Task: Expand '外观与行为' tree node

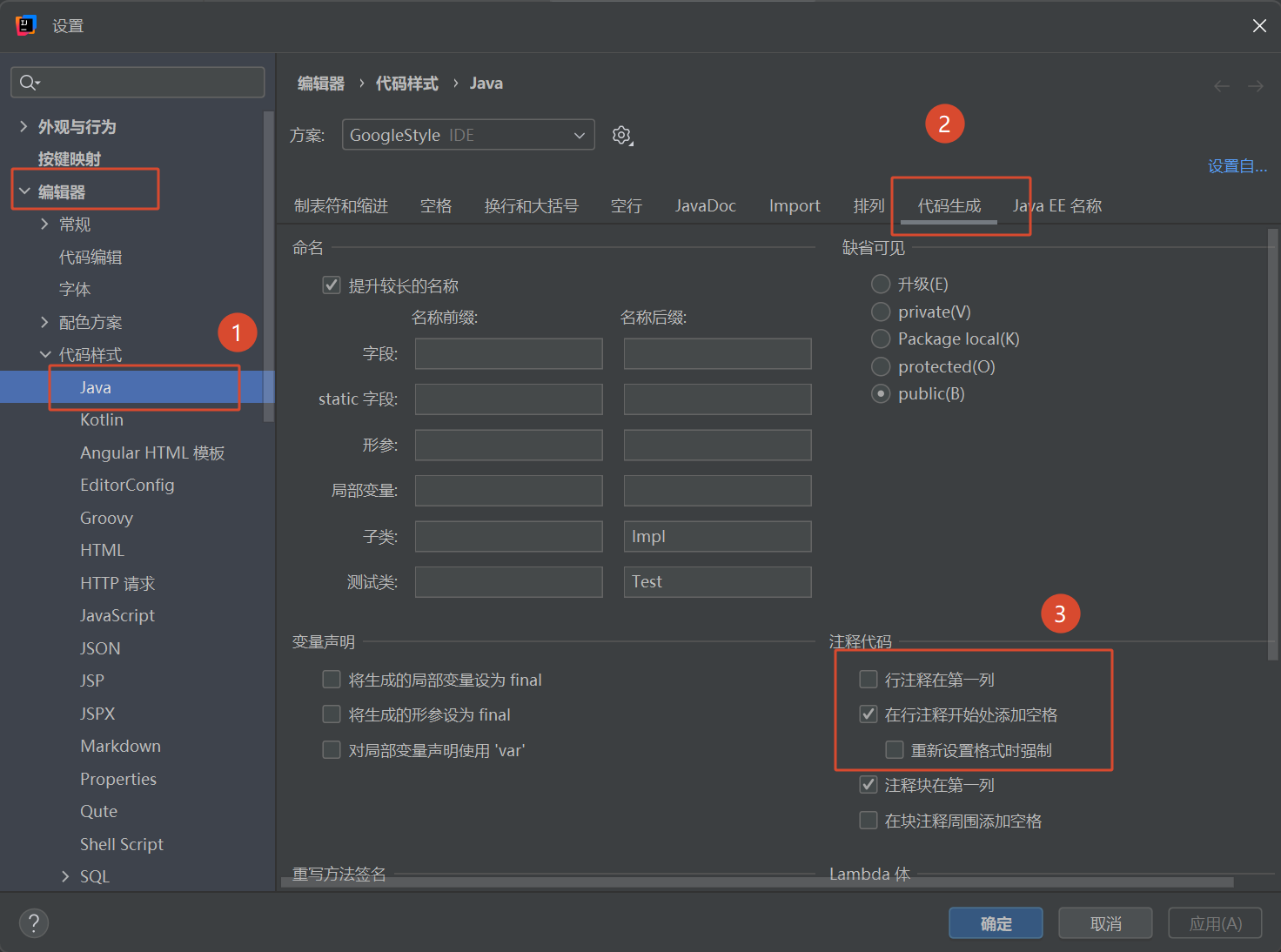Action: 23,127
